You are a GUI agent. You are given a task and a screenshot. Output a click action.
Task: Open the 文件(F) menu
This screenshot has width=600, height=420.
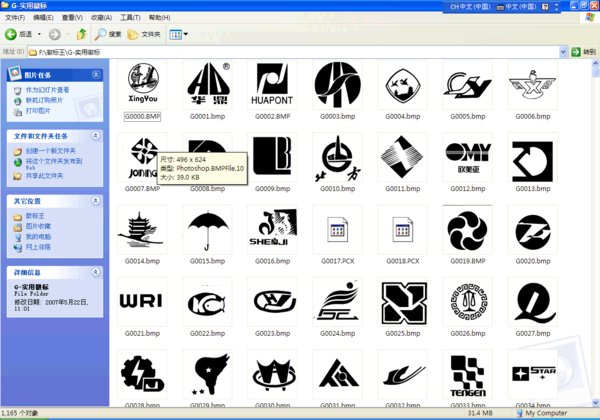15,17
